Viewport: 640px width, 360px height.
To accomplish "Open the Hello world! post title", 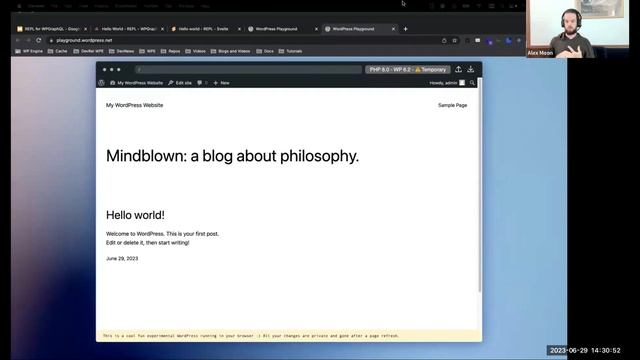I will coord(135,215).
